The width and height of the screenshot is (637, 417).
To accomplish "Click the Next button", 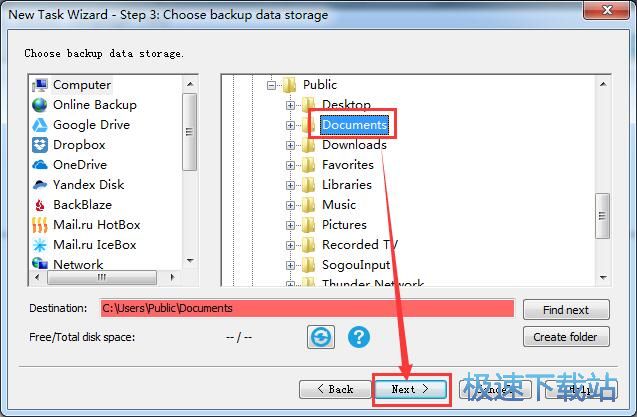I will (410, 389).
